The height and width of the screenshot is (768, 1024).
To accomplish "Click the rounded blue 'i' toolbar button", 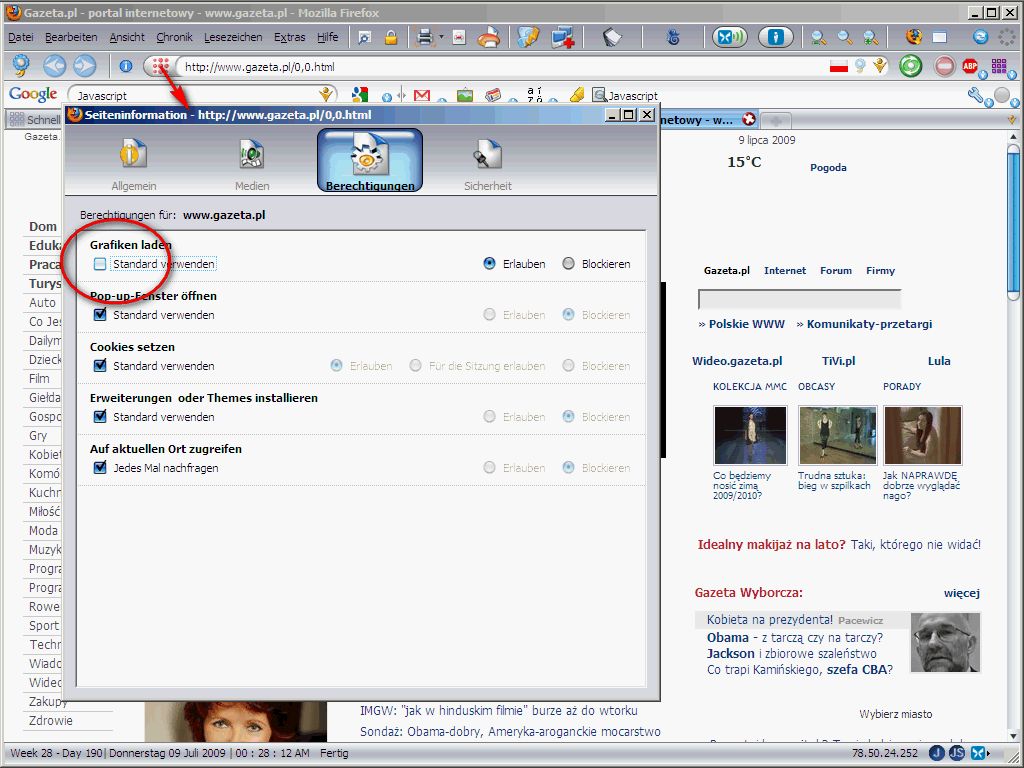I will pos(775,37).
